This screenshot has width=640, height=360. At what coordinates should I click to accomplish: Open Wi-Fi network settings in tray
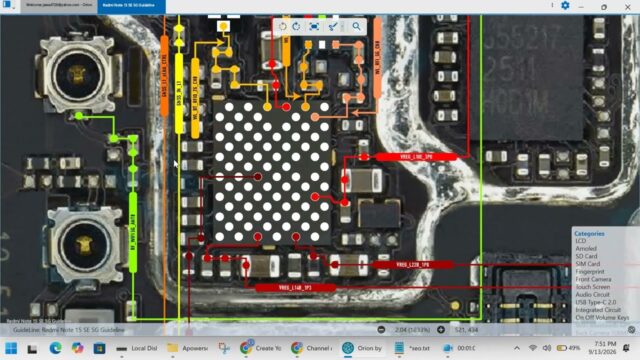point(533,348)
